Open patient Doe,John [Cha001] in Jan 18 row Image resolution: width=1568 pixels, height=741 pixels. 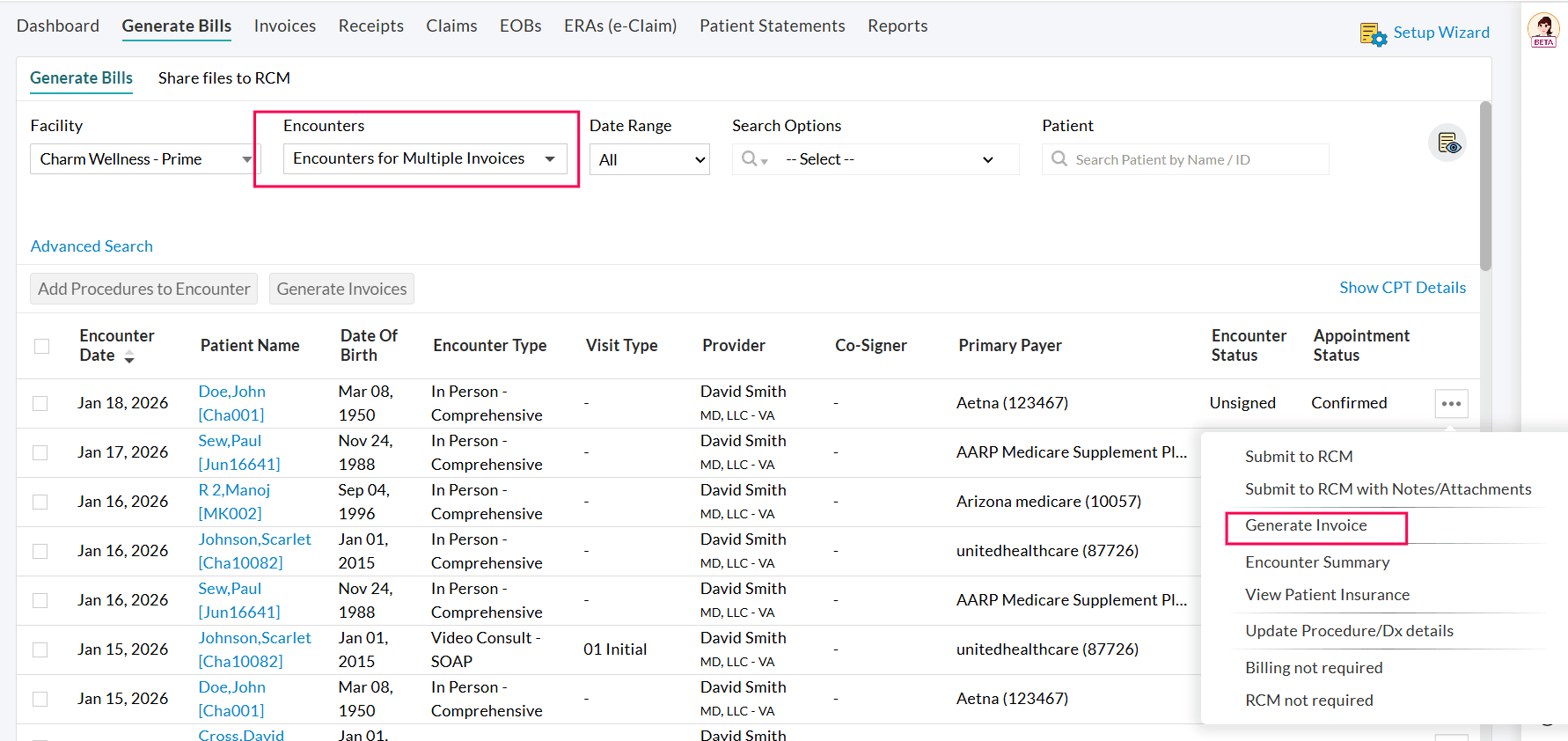(x=231, y=403)
